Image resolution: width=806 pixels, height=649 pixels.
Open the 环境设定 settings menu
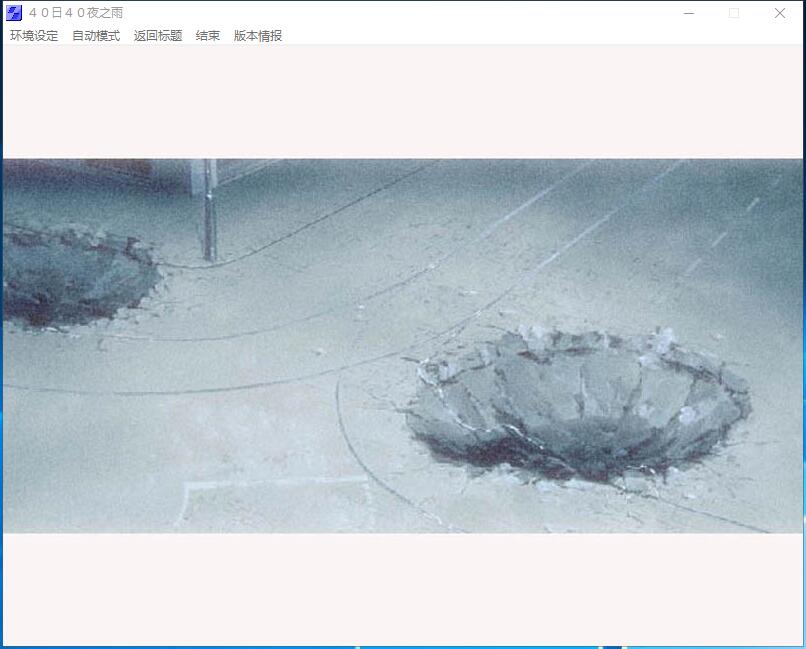click(x=33, y=34)
